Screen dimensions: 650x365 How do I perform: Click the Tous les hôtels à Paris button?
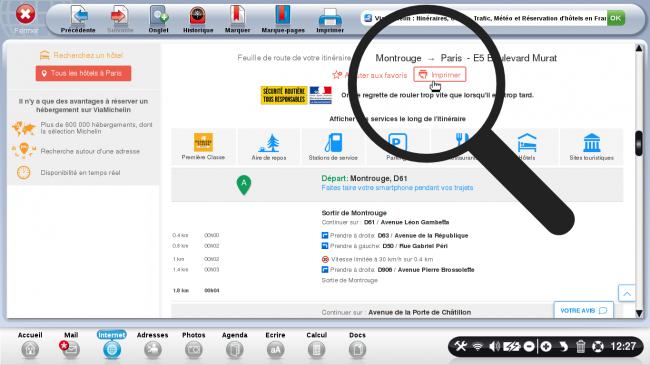click(83, 73)
